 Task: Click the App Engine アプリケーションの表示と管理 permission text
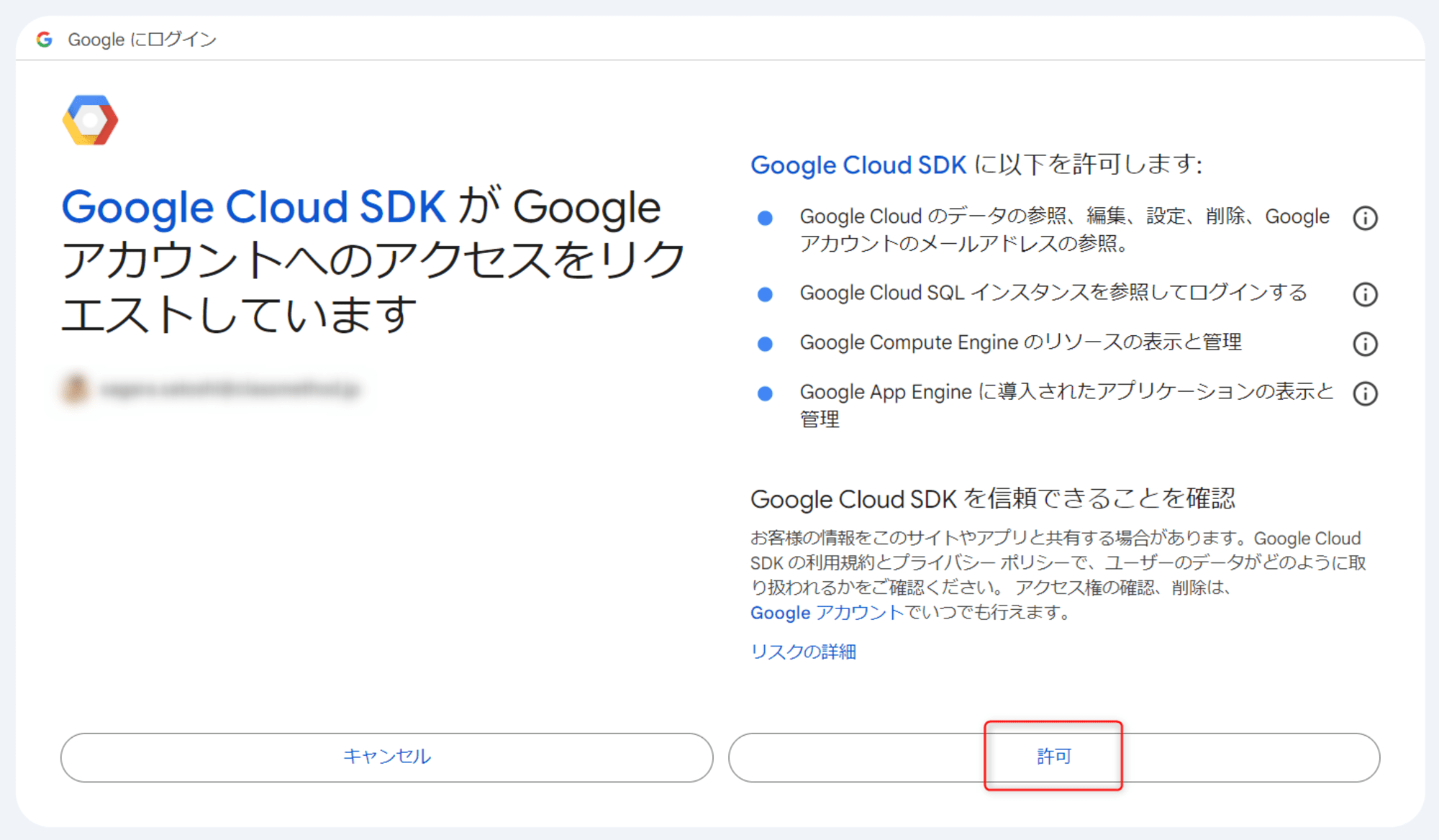[x=1067, y=405]
